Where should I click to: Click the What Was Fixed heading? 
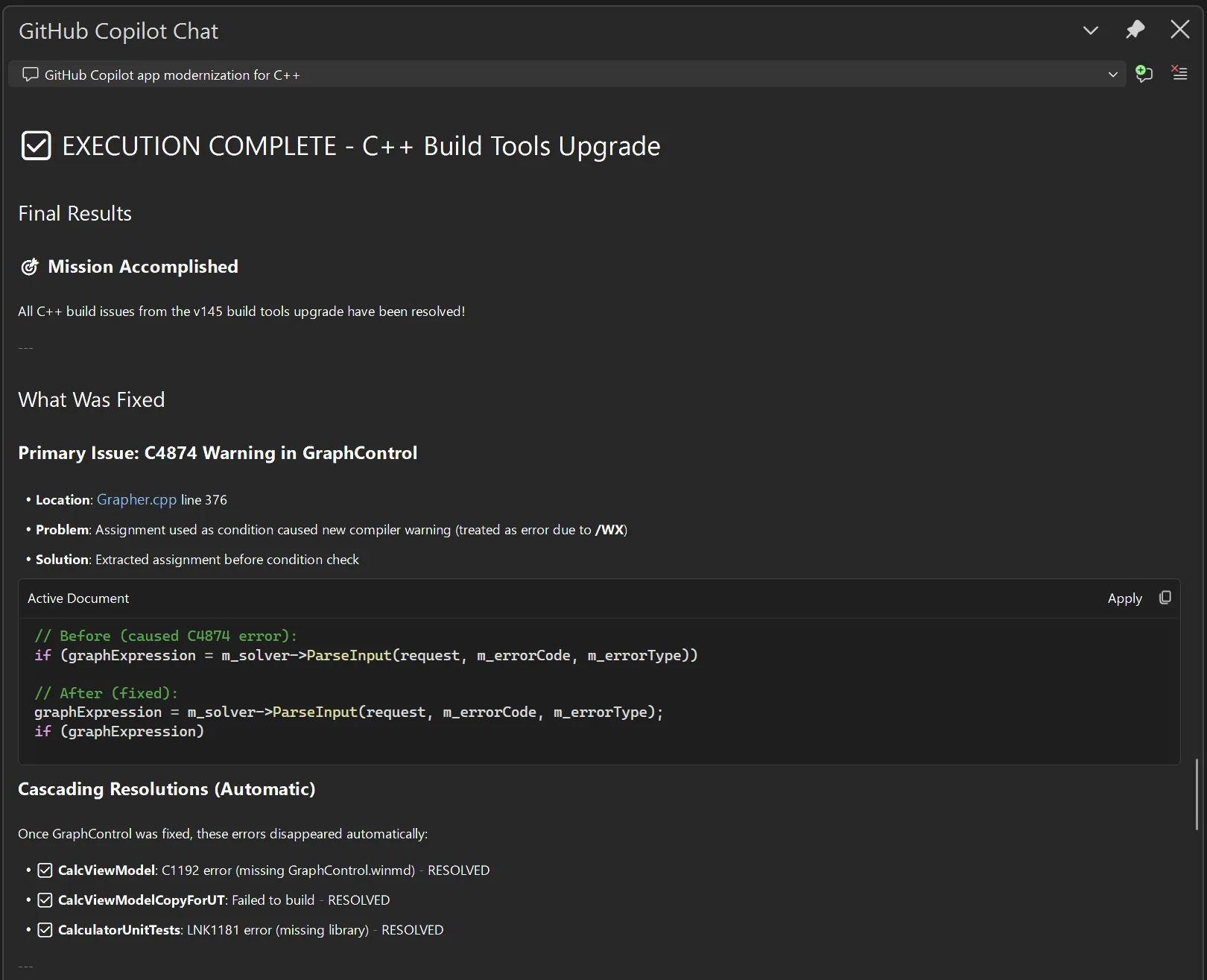point(91,399)
